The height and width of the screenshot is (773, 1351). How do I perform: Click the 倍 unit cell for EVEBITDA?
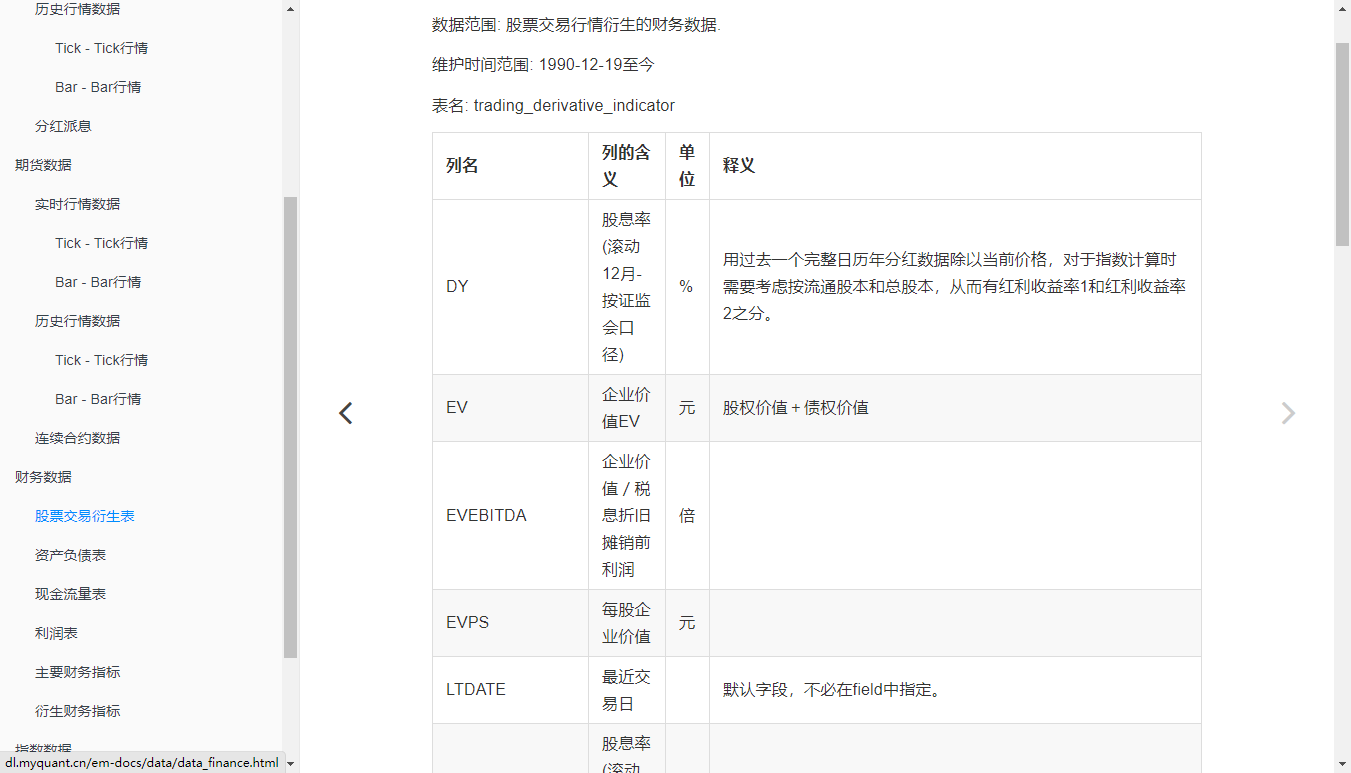687,515
